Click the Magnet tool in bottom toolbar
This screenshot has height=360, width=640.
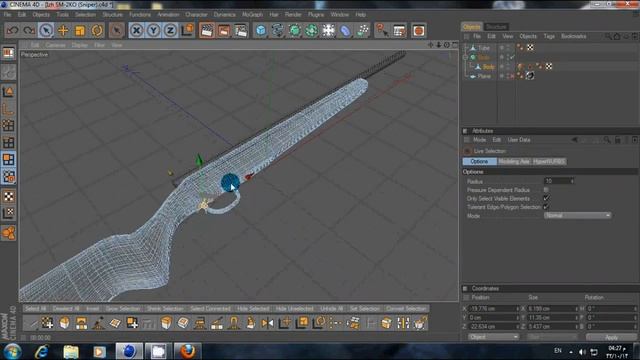tap(234, 323)
